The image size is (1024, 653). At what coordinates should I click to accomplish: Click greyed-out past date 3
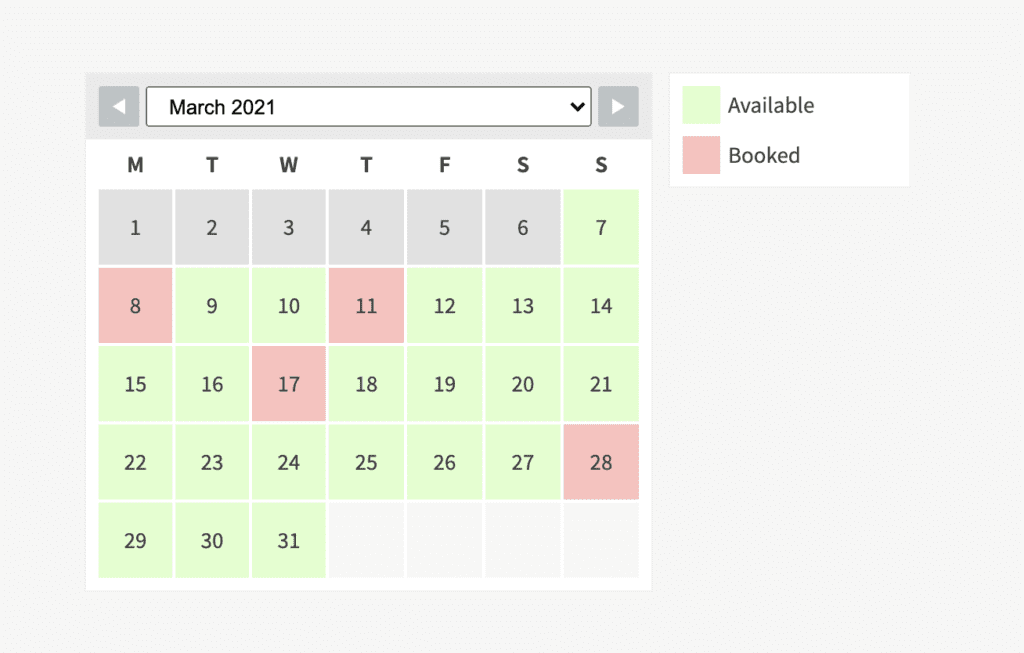coord(289,227)
